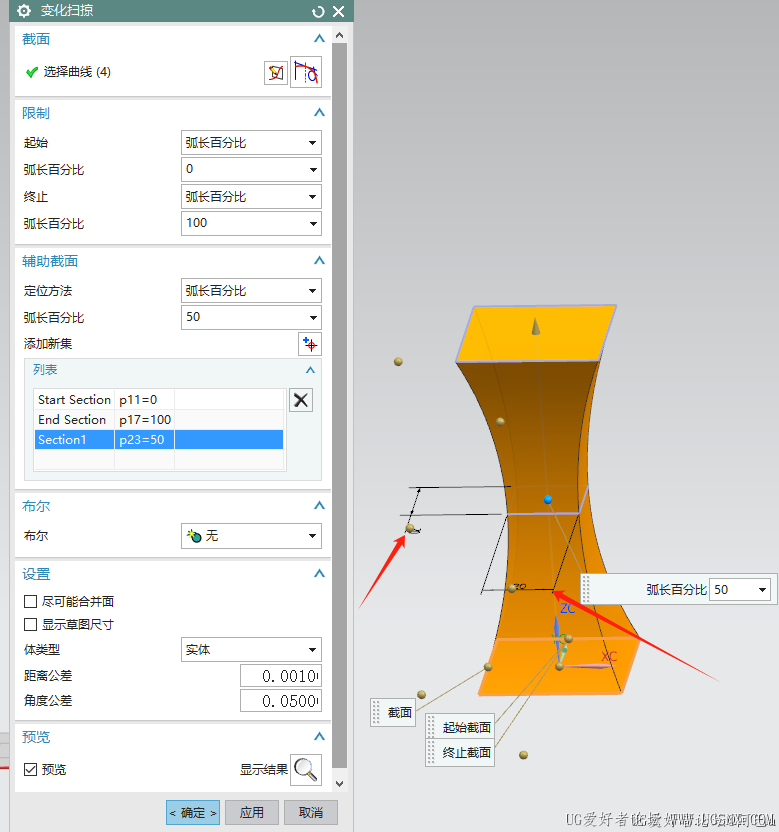
Task: Close the 变化扫掠 dialog
Action: coord(339,12)
